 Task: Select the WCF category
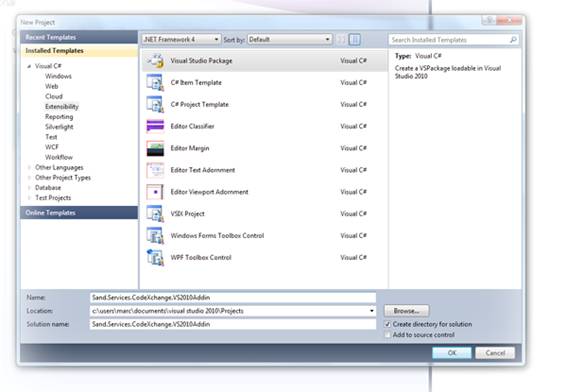(52, 147)
